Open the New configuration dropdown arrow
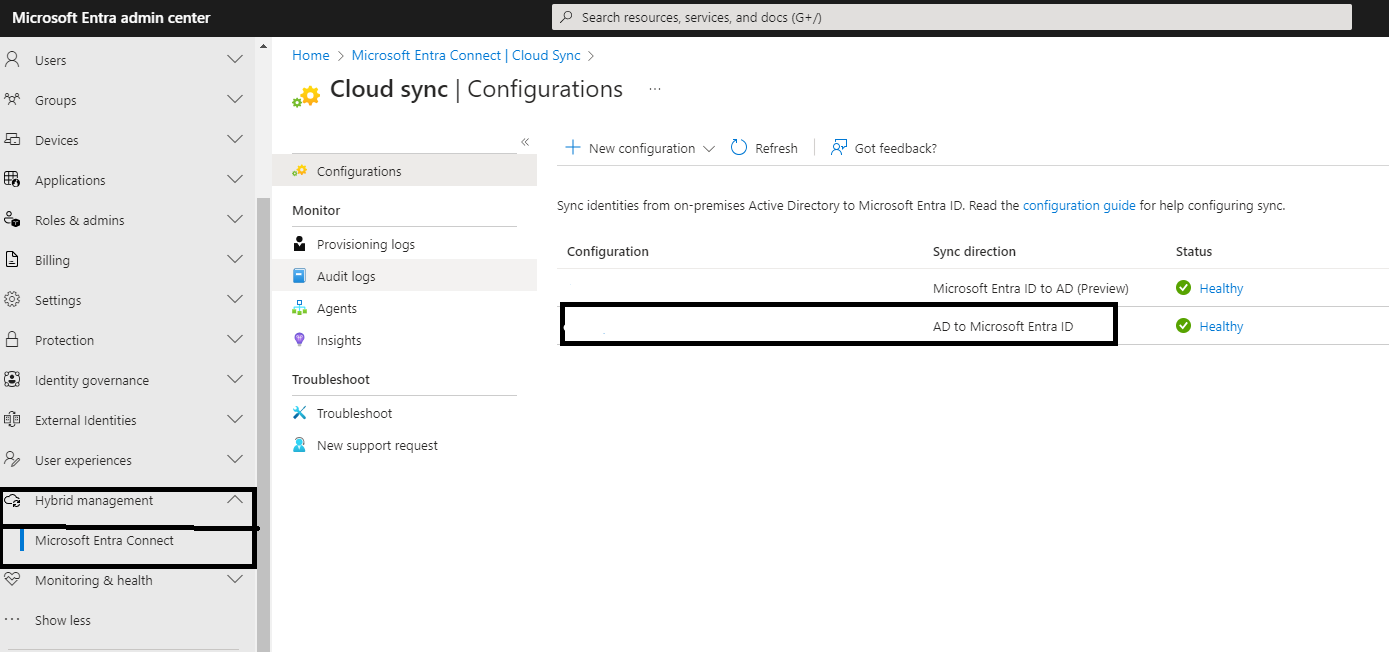This screenshot has height=652, width=1389. [x=709, y=149]
